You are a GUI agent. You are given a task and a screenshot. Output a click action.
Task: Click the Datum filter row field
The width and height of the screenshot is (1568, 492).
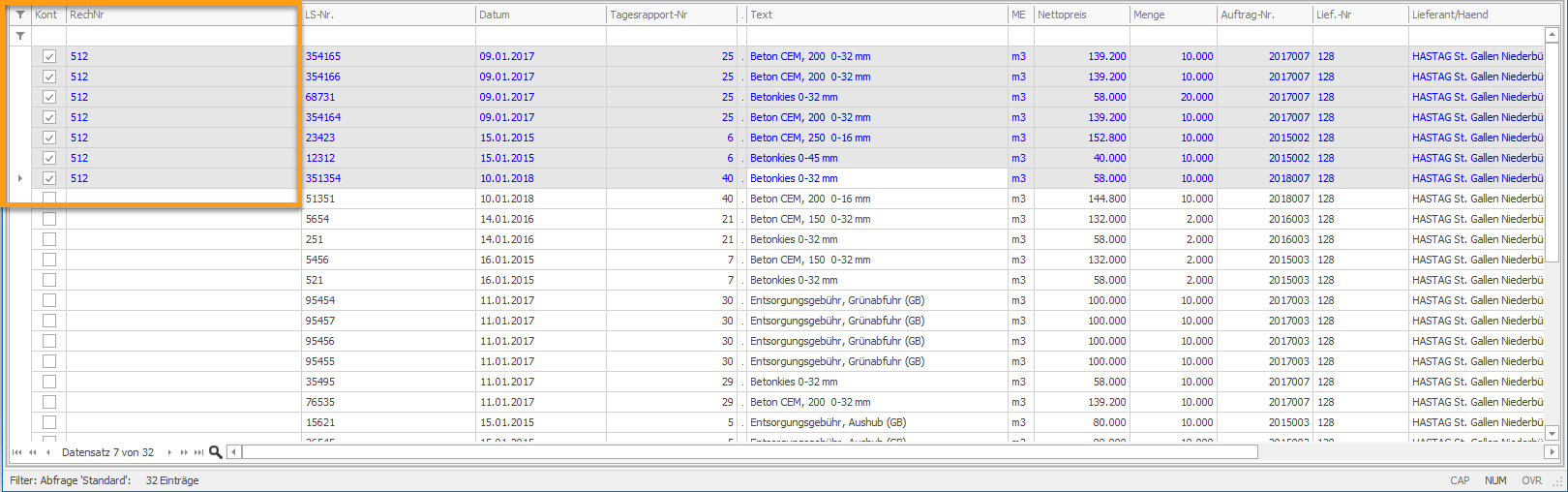point(541,36)
